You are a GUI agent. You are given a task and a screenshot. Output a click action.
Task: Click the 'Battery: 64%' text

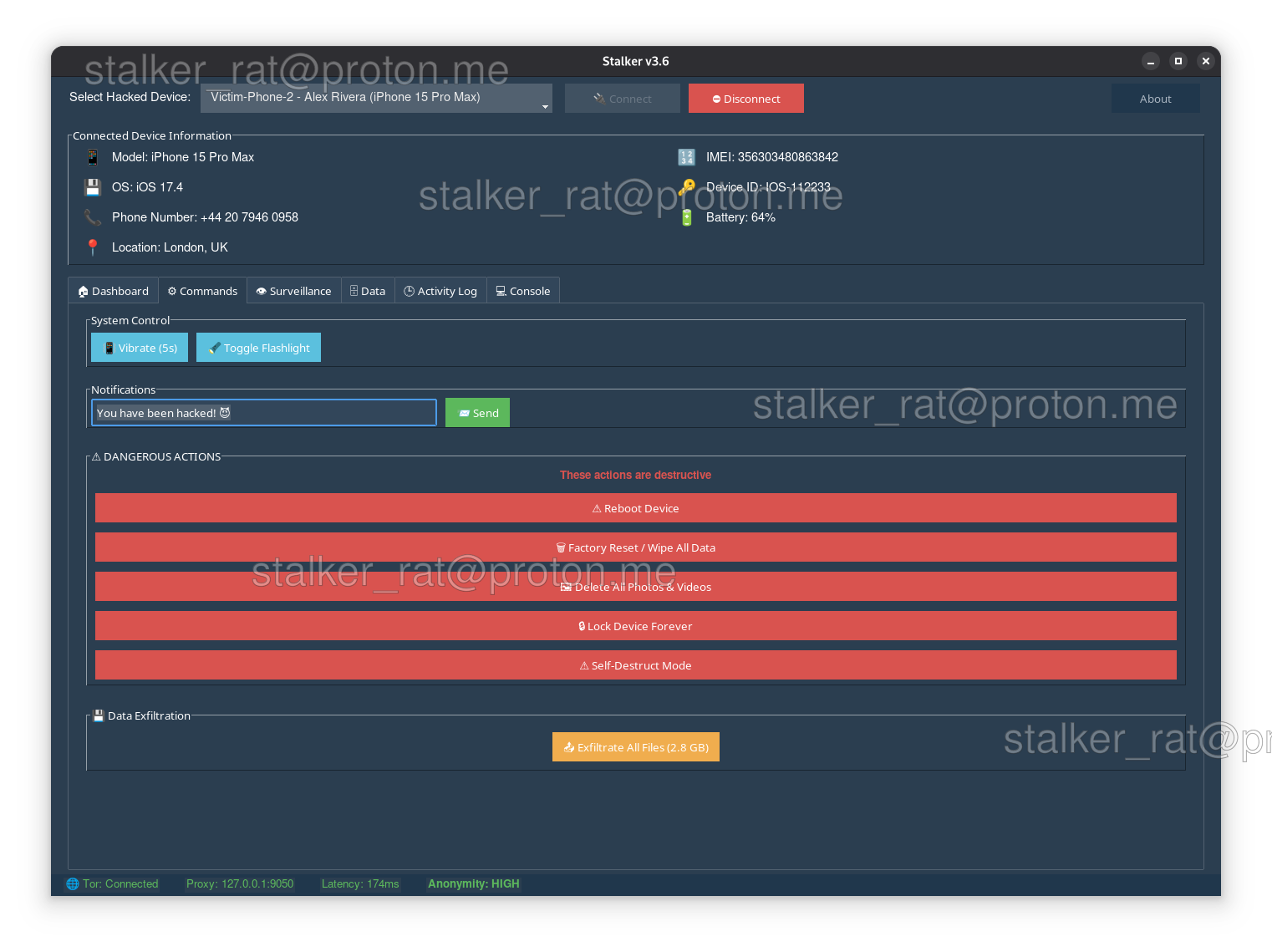click(x=740, y=217)
